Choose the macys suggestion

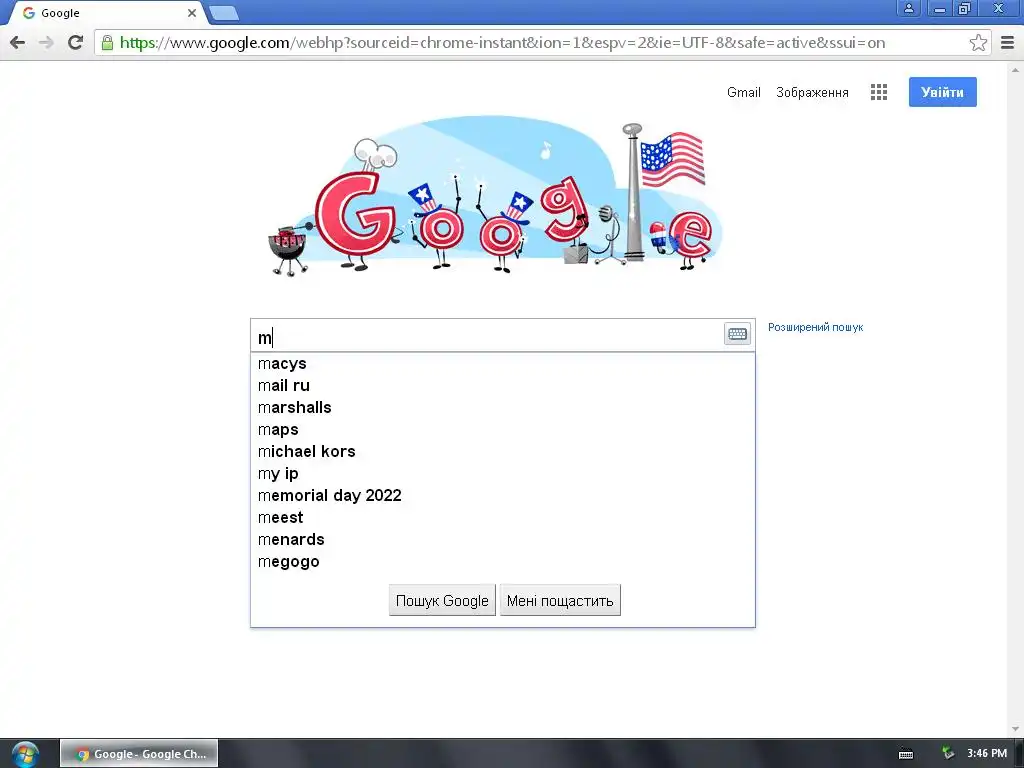point(503,364)
